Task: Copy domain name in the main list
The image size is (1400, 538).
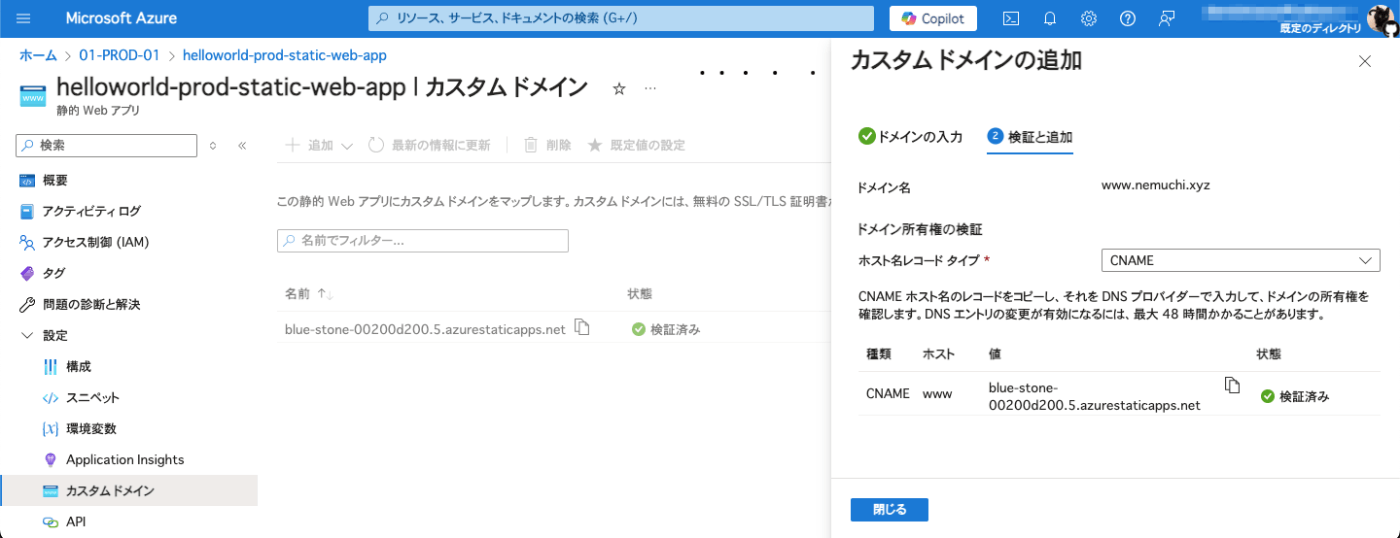Action: pyautogui.click(x=582, y=327)
